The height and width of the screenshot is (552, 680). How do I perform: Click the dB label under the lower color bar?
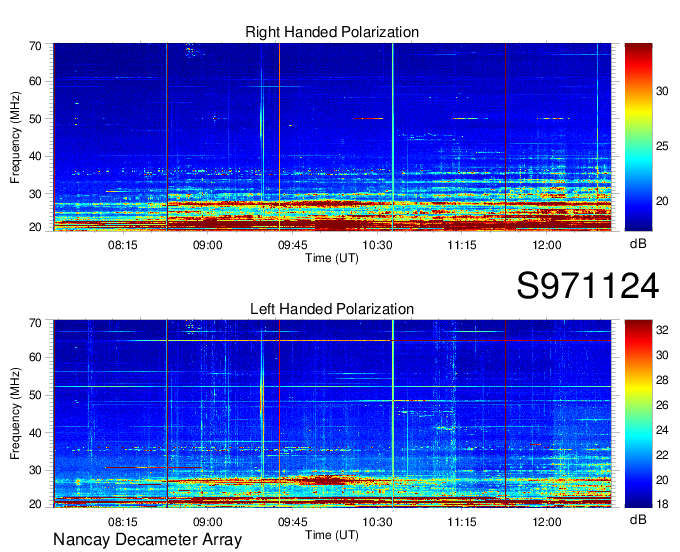(x=638, y=519)
